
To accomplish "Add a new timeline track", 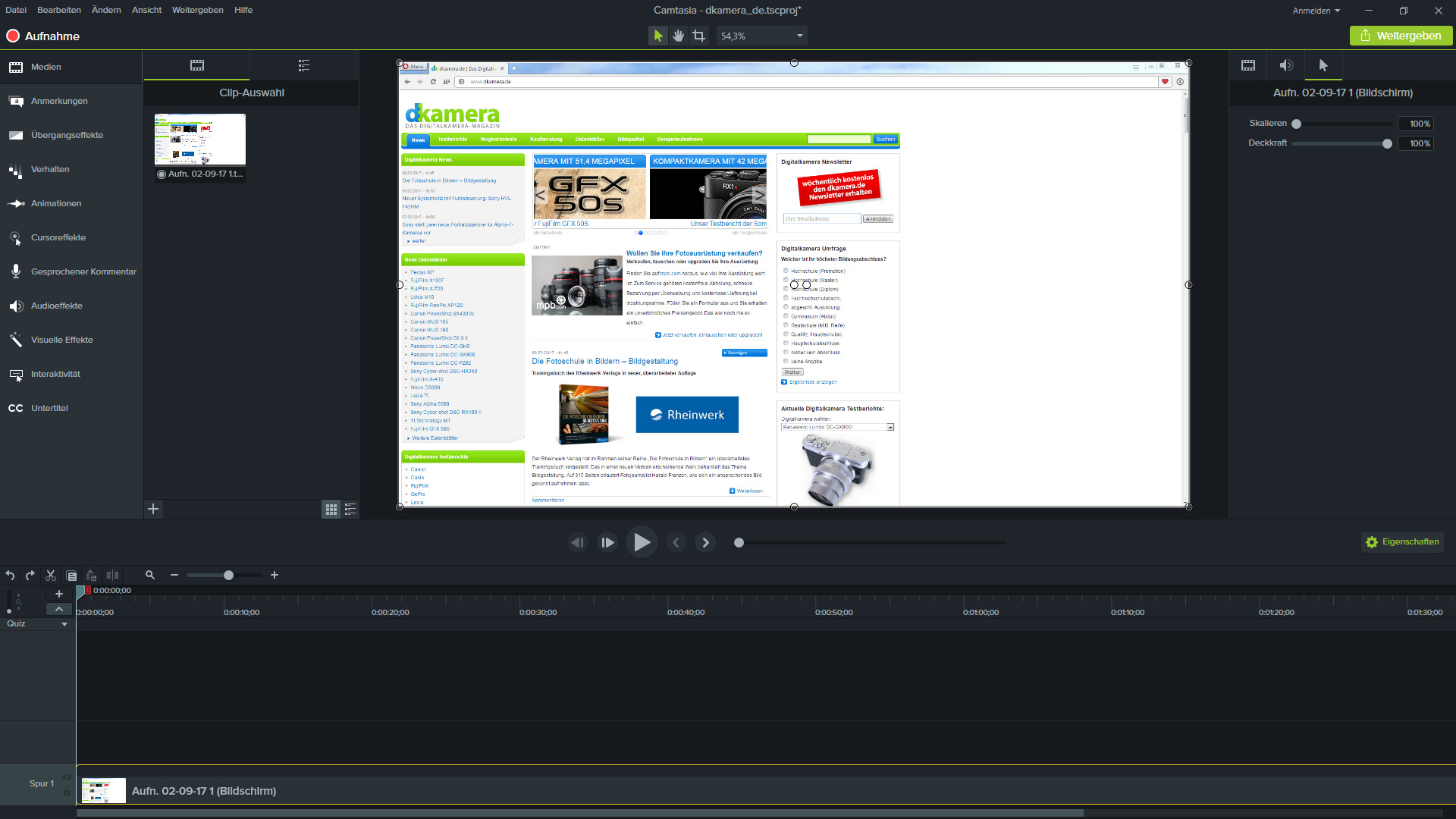I will pyautogui.click(x=59, y=594).
